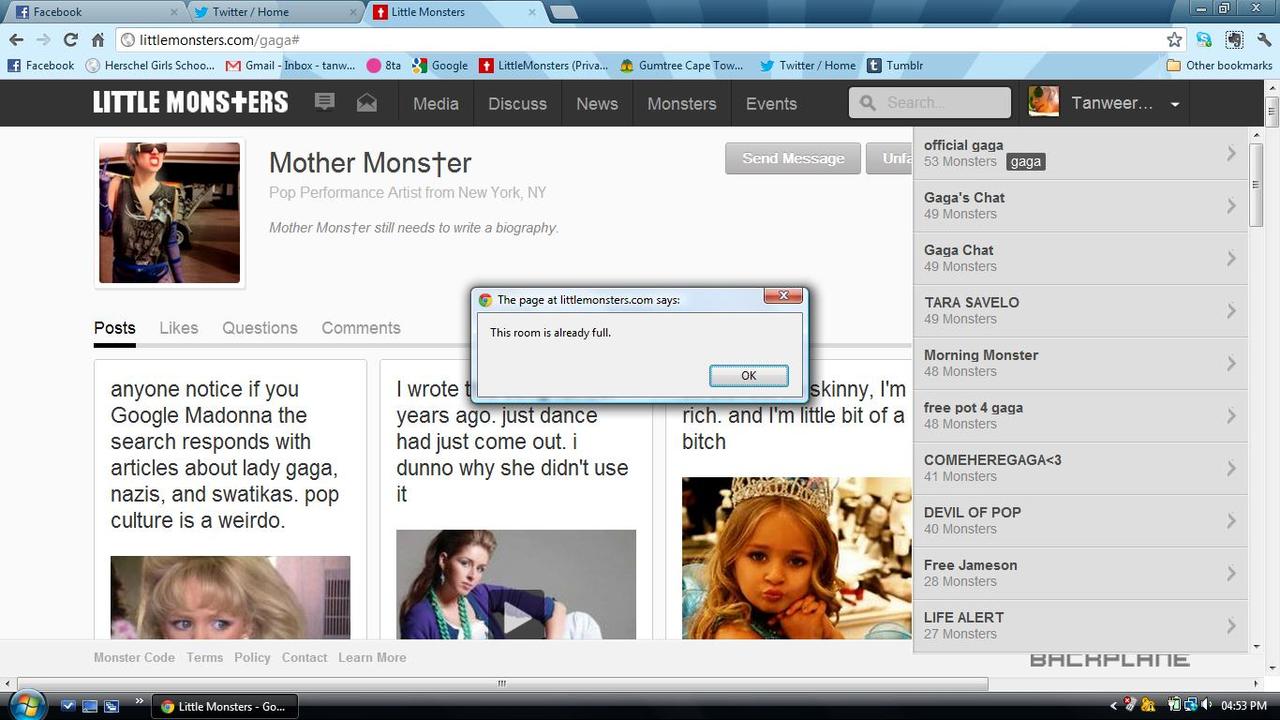Open the Tumblr bookmark
1280x720 pixels.
(x=895, y=65)
